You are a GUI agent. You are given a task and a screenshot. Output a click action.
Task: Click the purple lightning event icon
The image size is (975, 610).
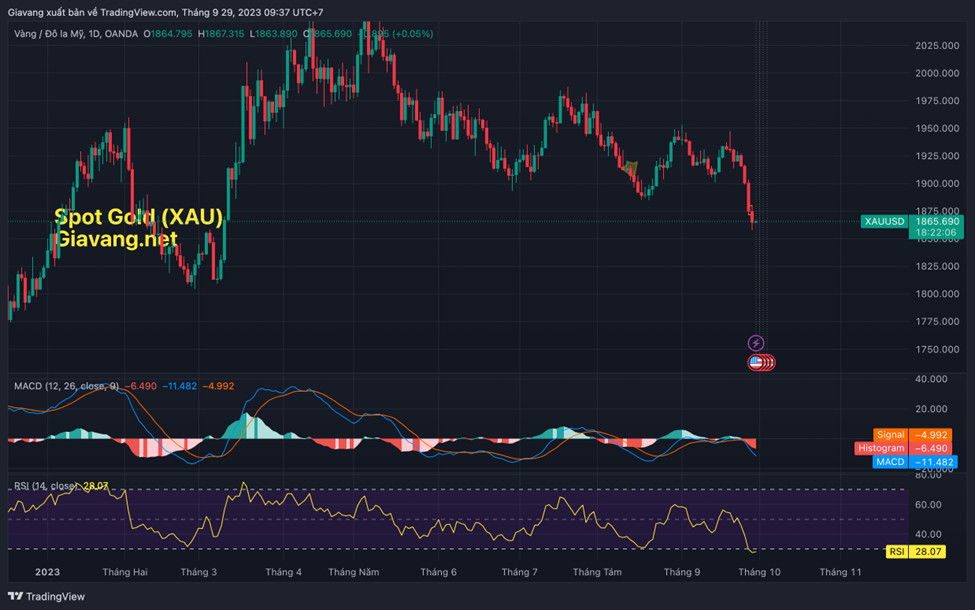(x=756, y=343)
